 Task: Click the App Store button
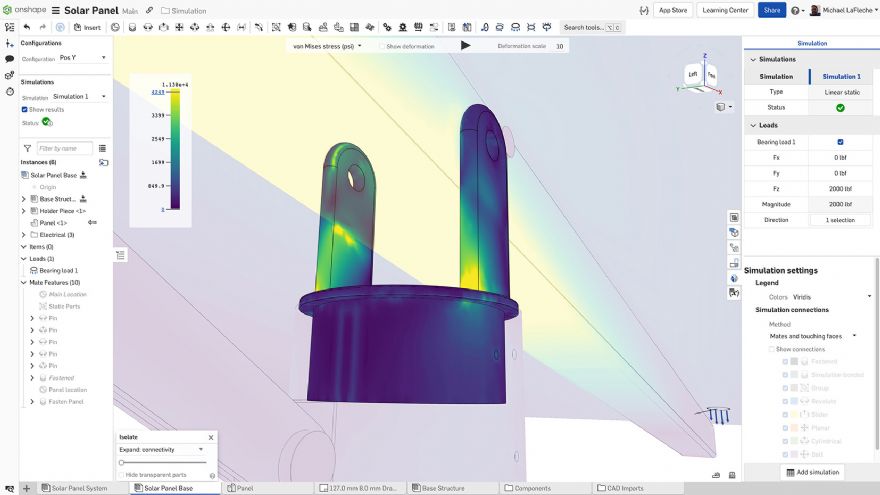coord(673,10)
